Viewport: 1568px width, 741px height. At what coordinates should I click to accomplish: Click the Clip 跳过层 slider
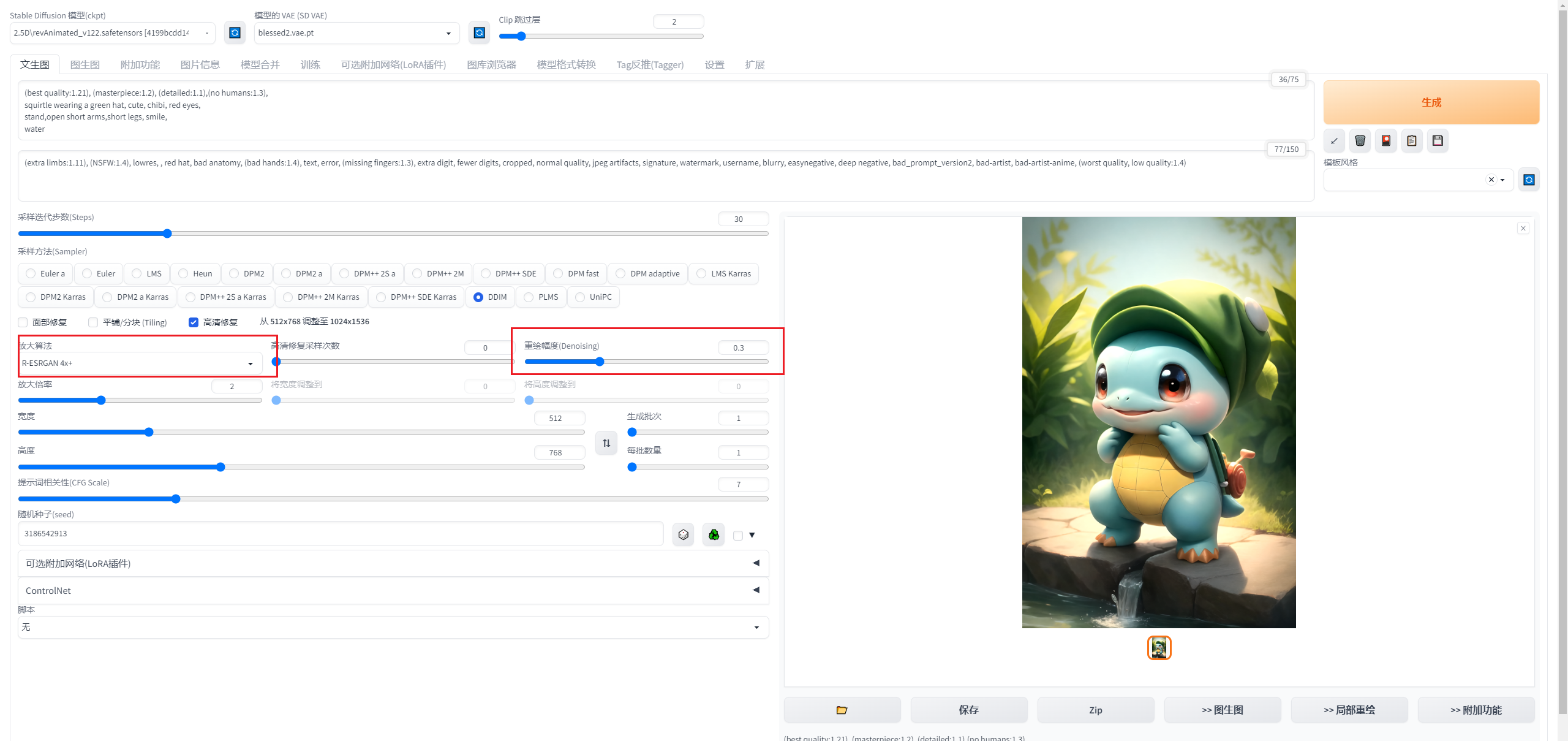601,36
